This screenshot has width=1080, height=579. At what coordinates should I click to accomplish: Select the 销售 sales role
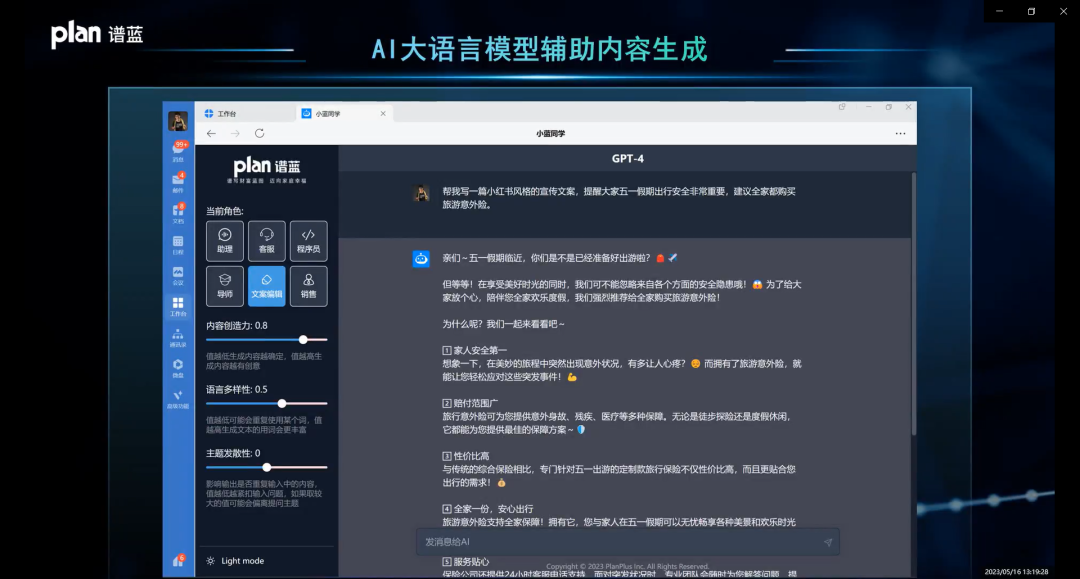point(309,286)
